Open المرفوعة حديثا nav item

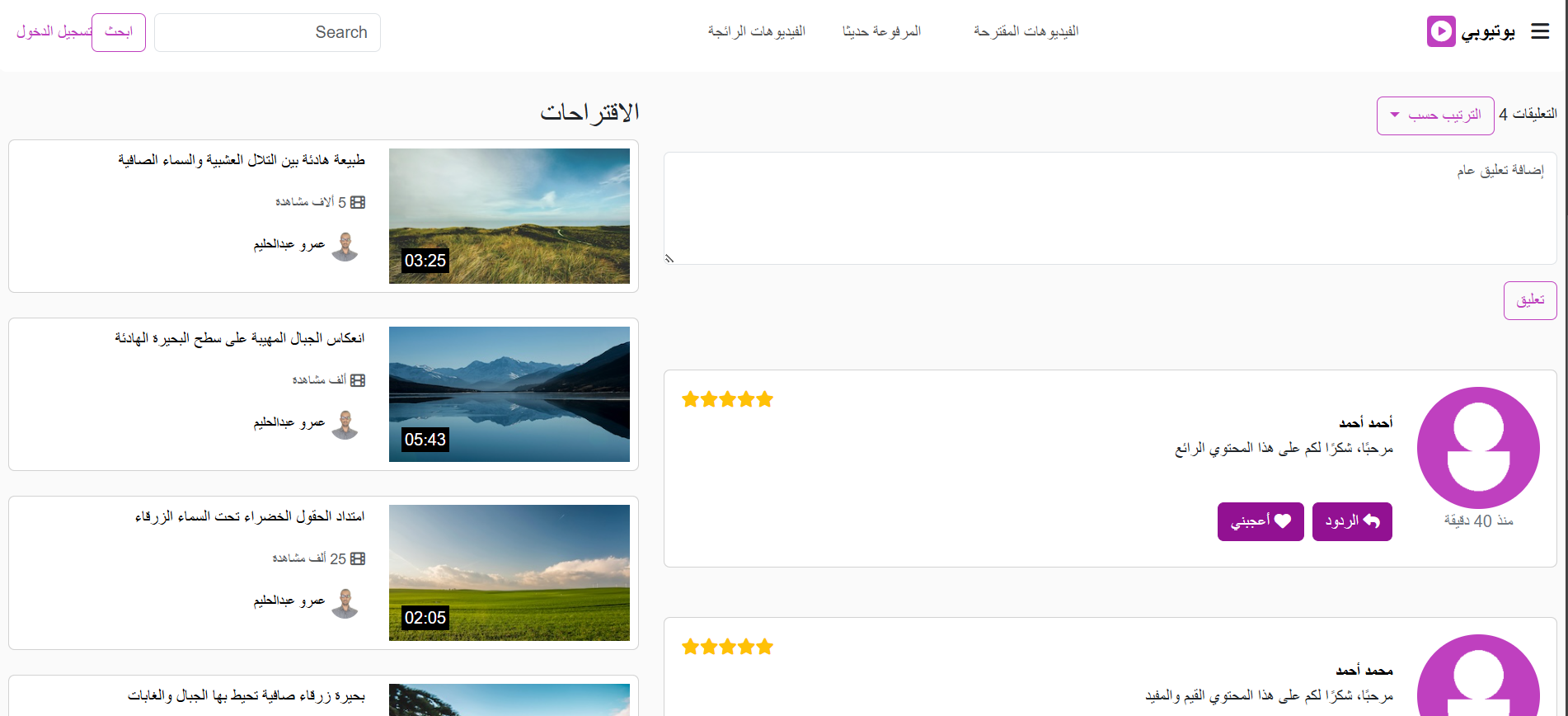pos(881,31)
